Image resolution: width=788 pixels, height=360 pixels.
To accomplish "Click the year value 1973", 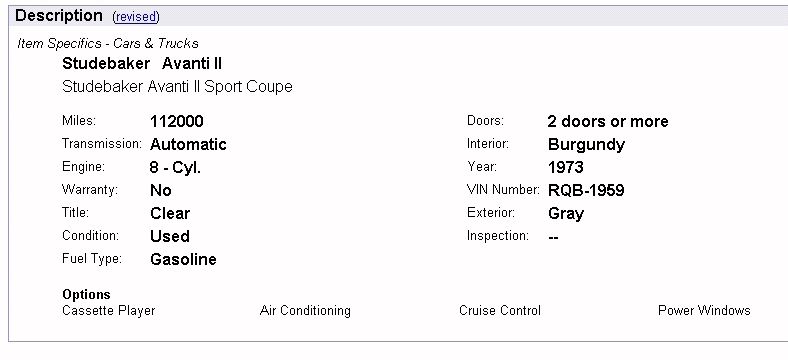I will [566, 167].
